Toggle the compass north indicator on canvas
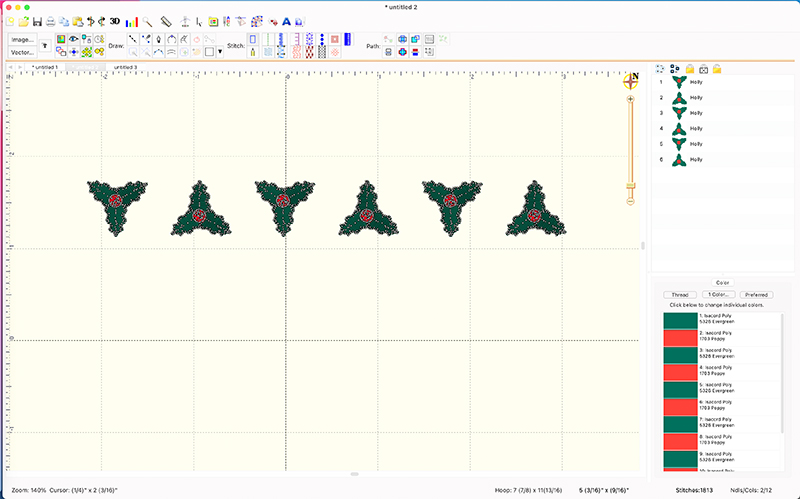The image size is (800, 499). pyautogui.click(x=630, y=80)
